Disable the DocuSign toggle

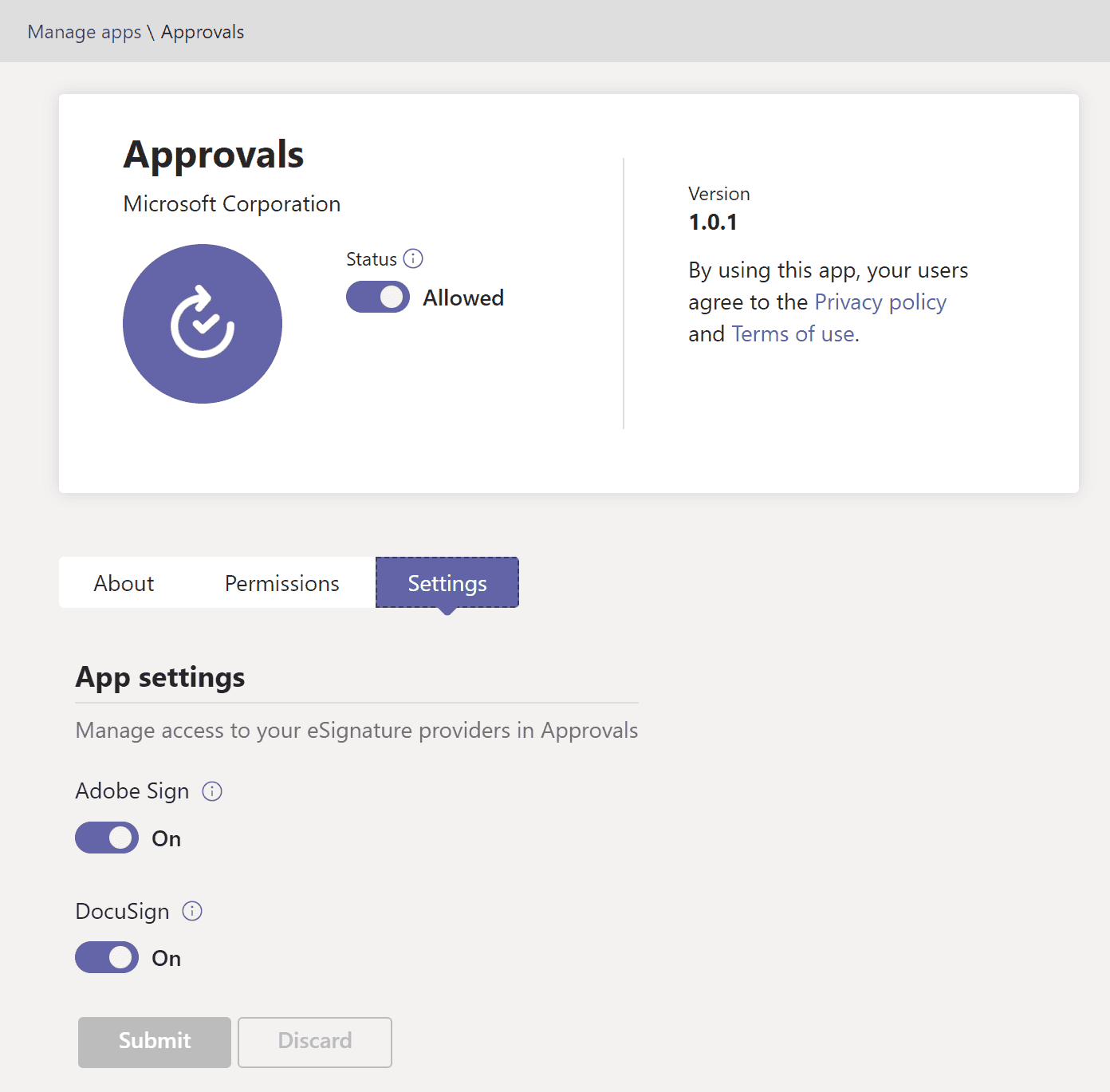pos(107,957)
